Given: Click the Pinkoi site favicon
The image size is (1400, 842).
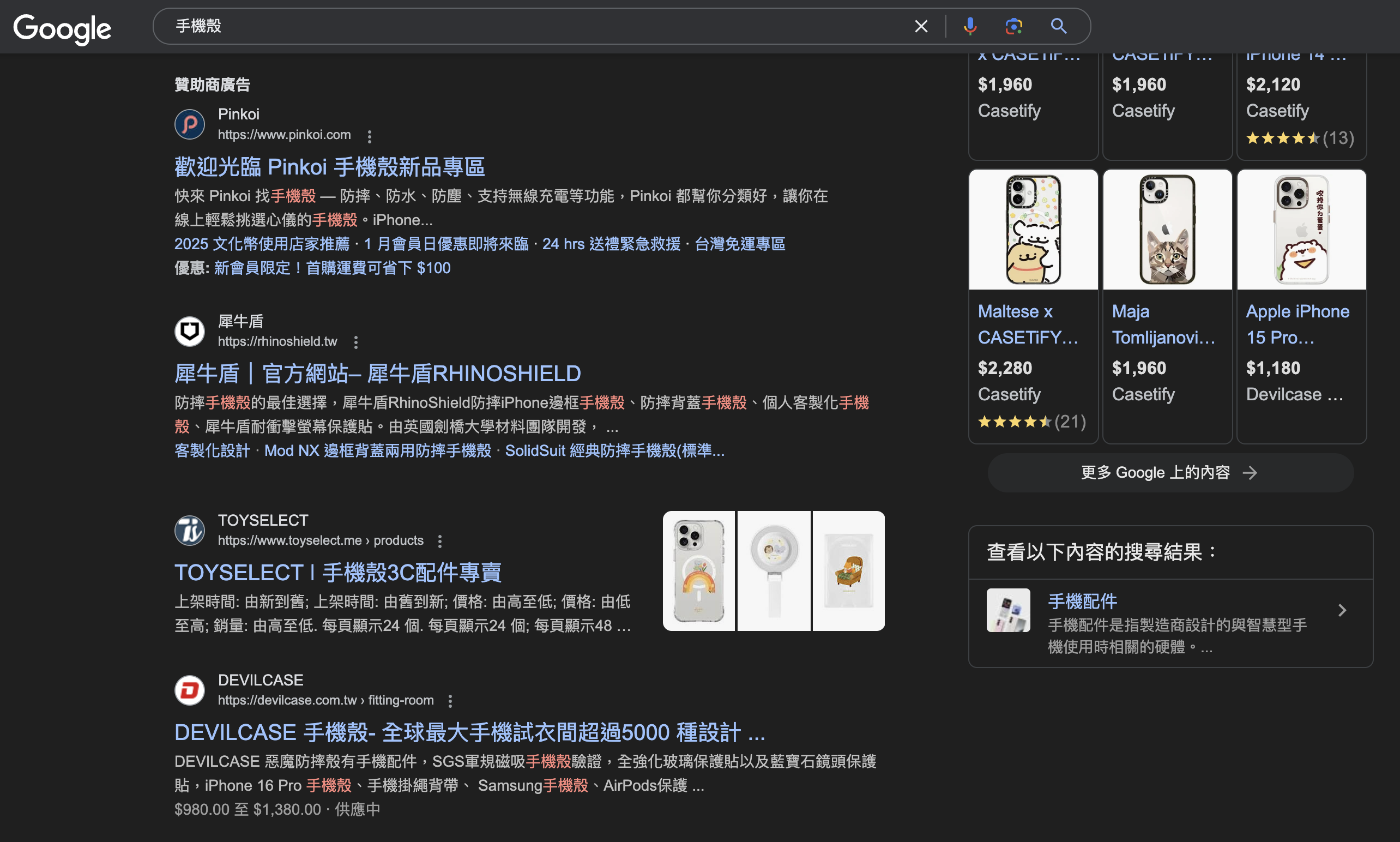Looking at the screenshot, I should (x=189, y=124).
